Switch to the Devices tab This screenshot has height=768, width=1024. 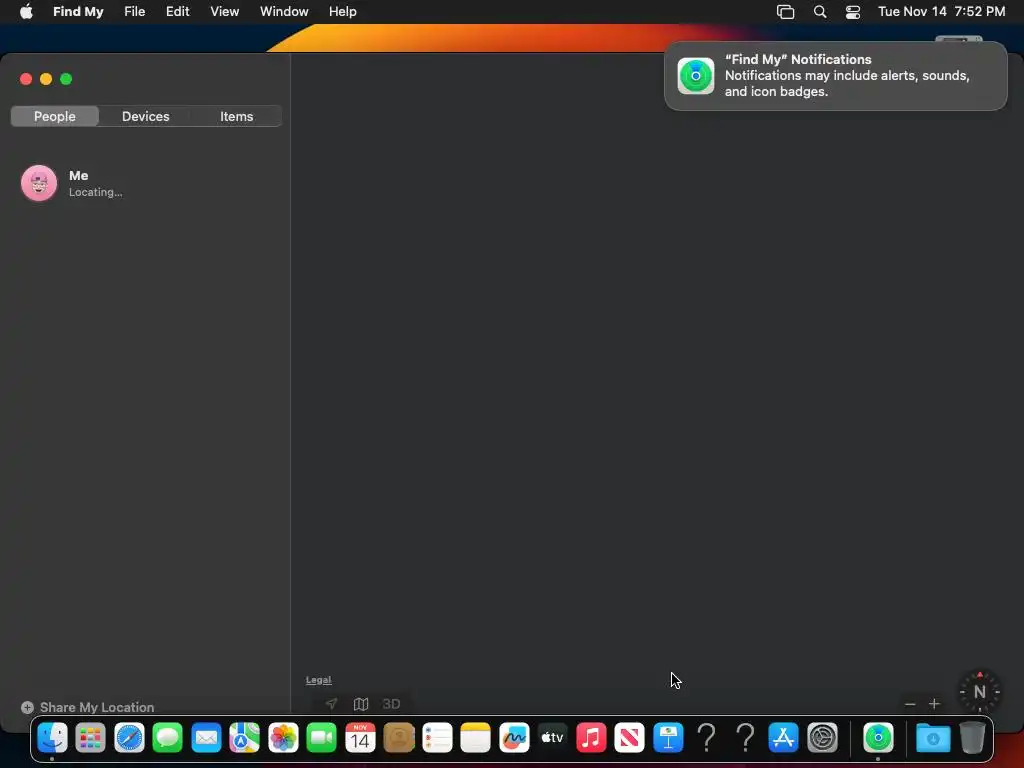146,116
